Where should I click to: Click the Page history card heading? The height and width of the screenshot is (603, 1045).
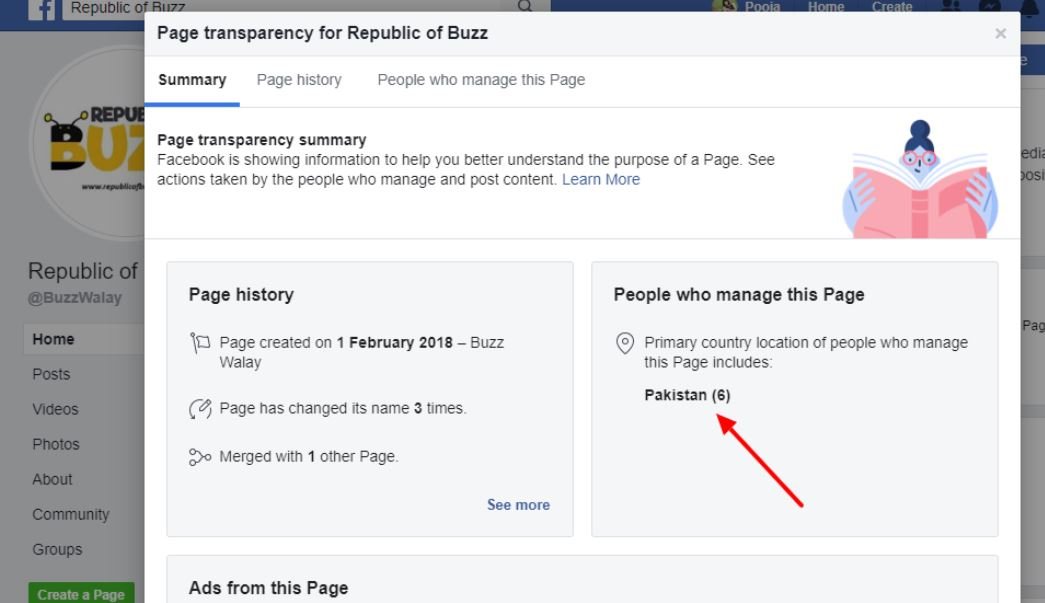tap(241, 295)
